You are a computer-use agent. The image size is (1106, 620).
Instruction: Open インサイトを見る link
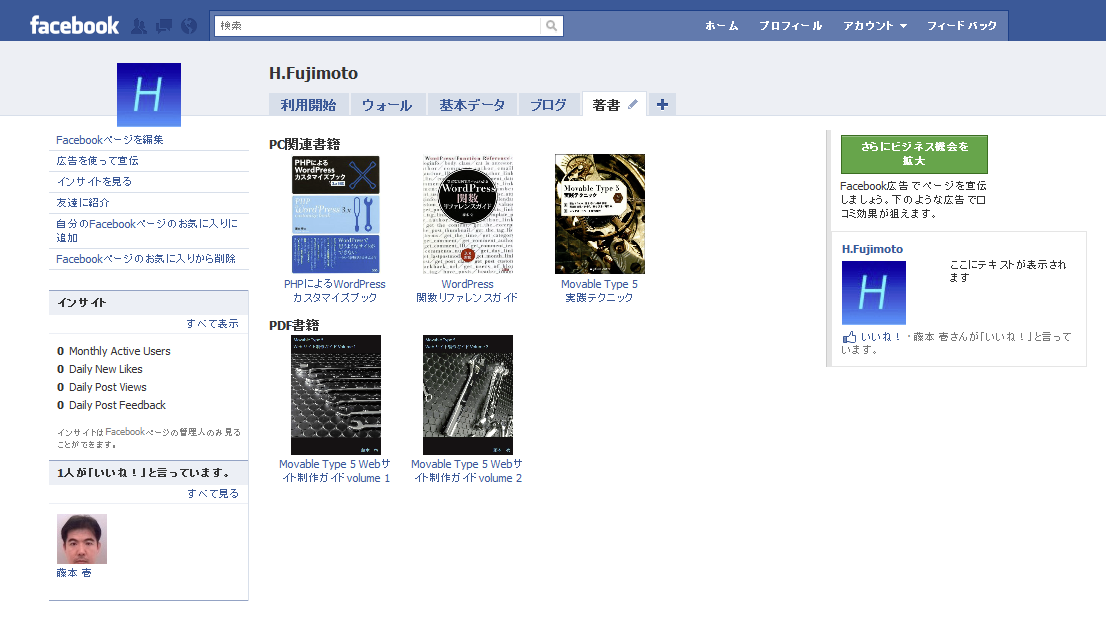point(94,181)
